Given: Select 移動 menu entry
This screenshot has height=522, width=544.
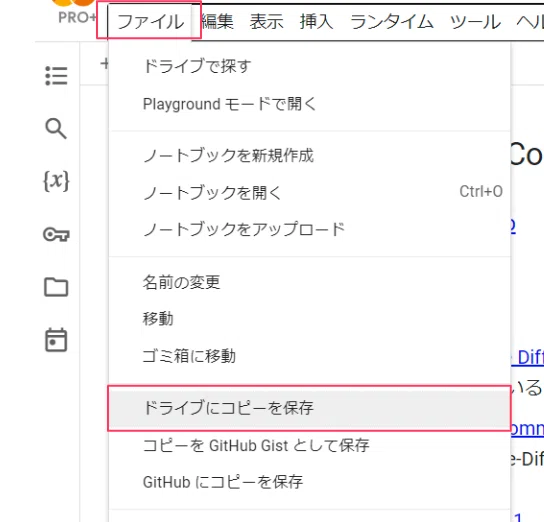Looking at the screenshot, I should pos(309,319).
